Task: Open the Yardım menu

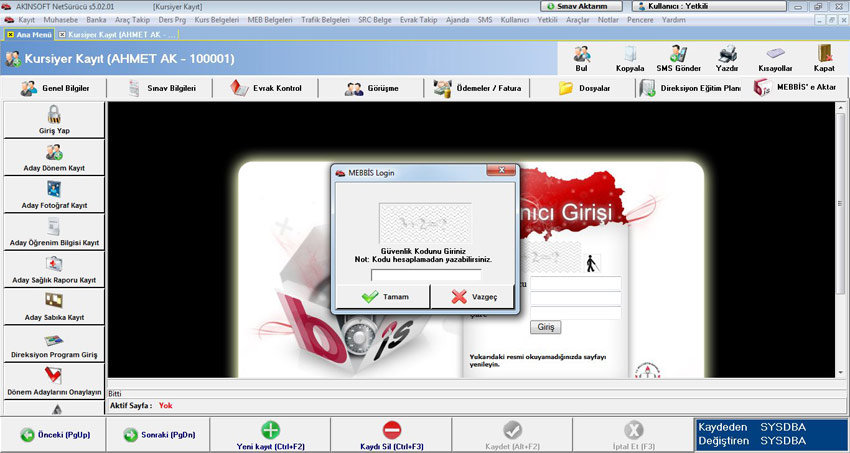Action: point(673,20)
